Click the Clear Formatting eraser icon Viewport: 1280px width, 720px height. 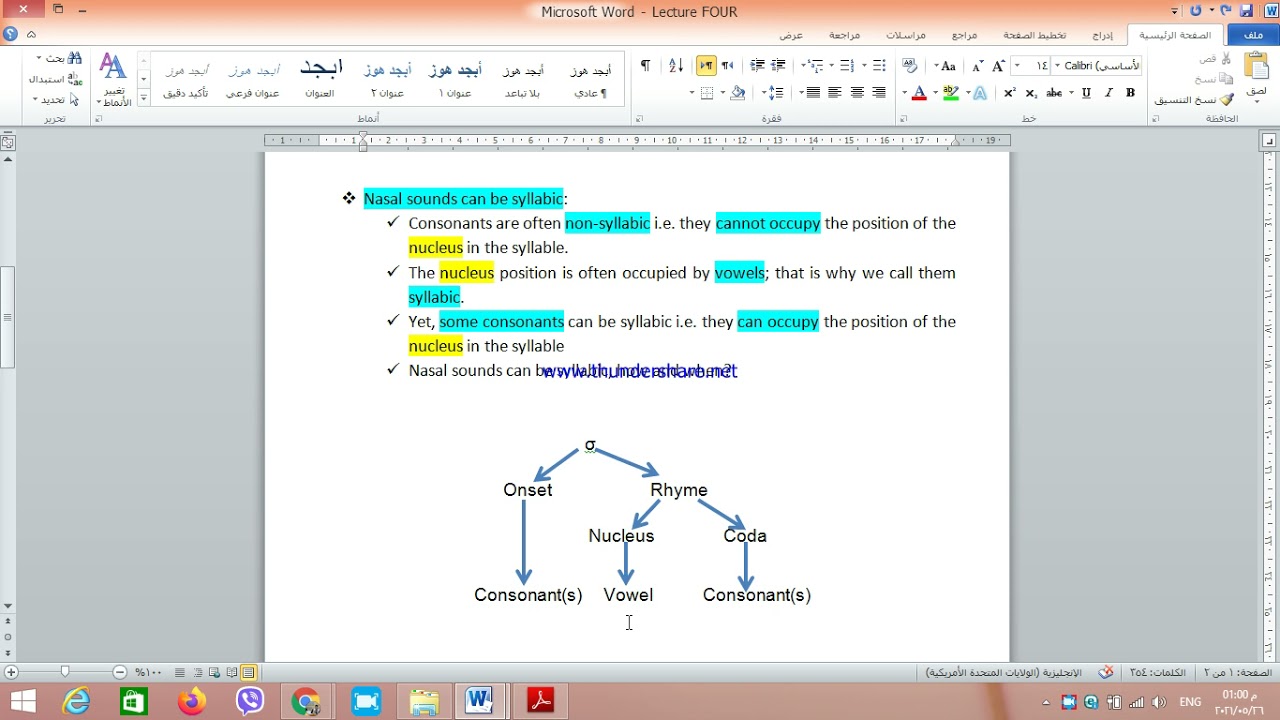tap(909, 66)
